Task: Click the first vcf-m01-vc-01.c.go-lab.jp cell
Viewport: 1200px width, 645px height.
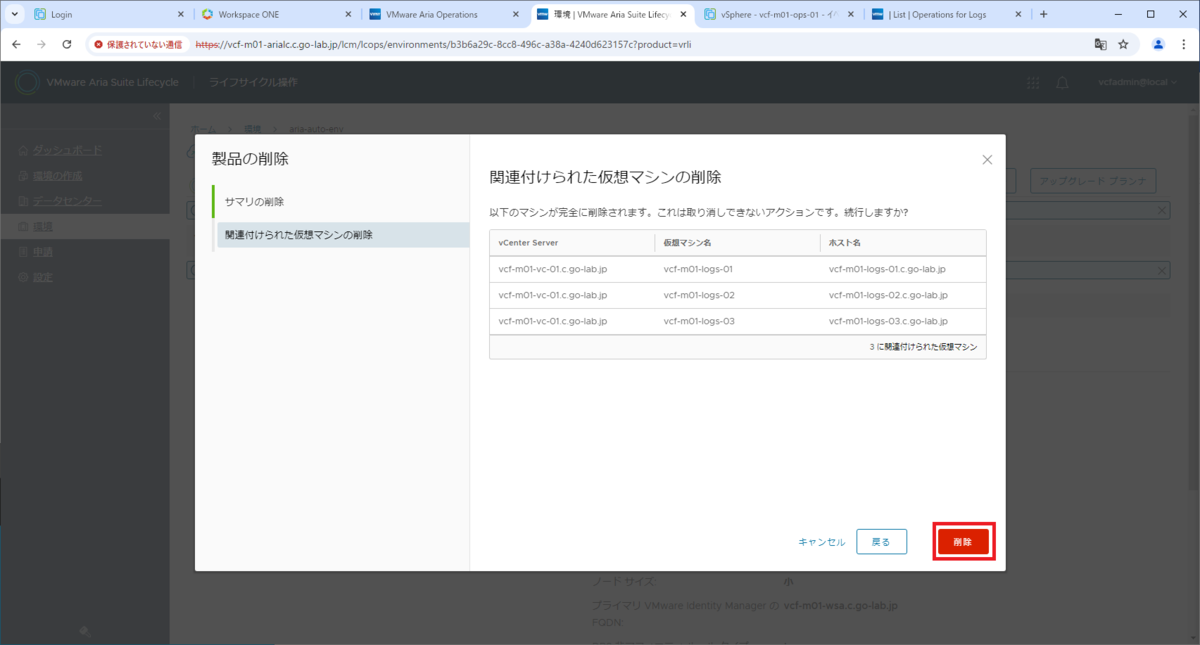Action: pyautogui.click(x=553, y=269)
